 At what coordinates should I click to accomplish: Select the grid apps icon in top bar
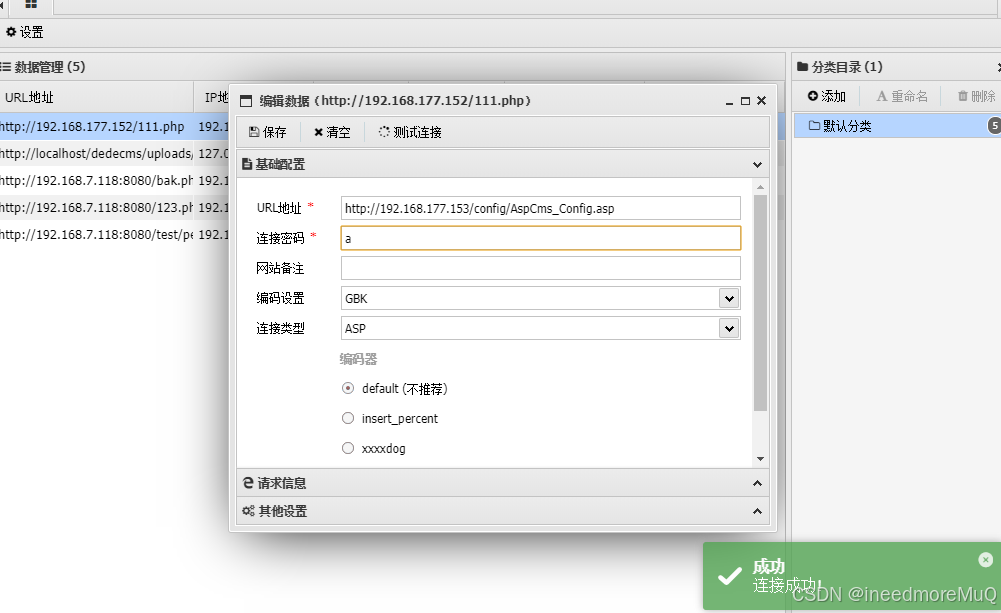coord(31,7)
